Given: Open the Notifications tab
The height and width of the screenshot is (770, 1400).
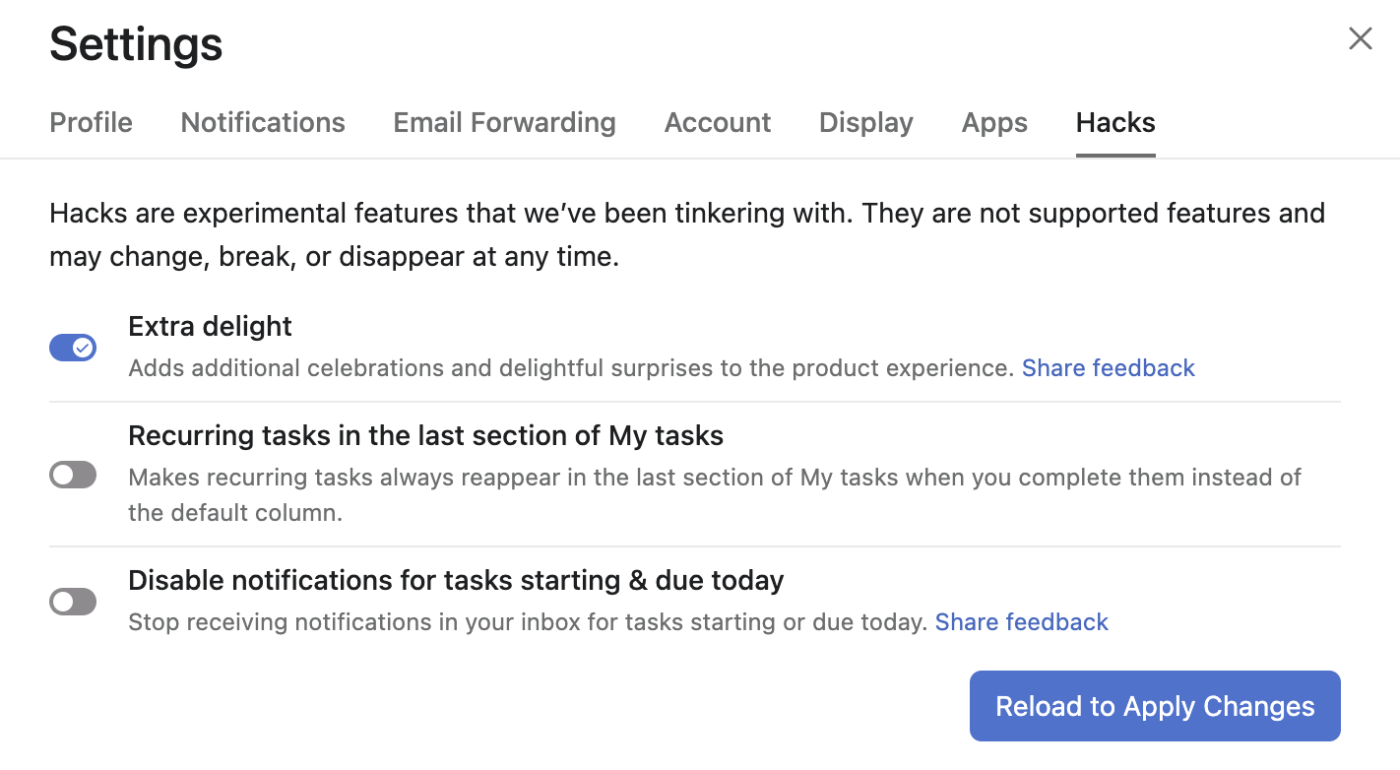Looking at the screenshot, I should point(263,123).
